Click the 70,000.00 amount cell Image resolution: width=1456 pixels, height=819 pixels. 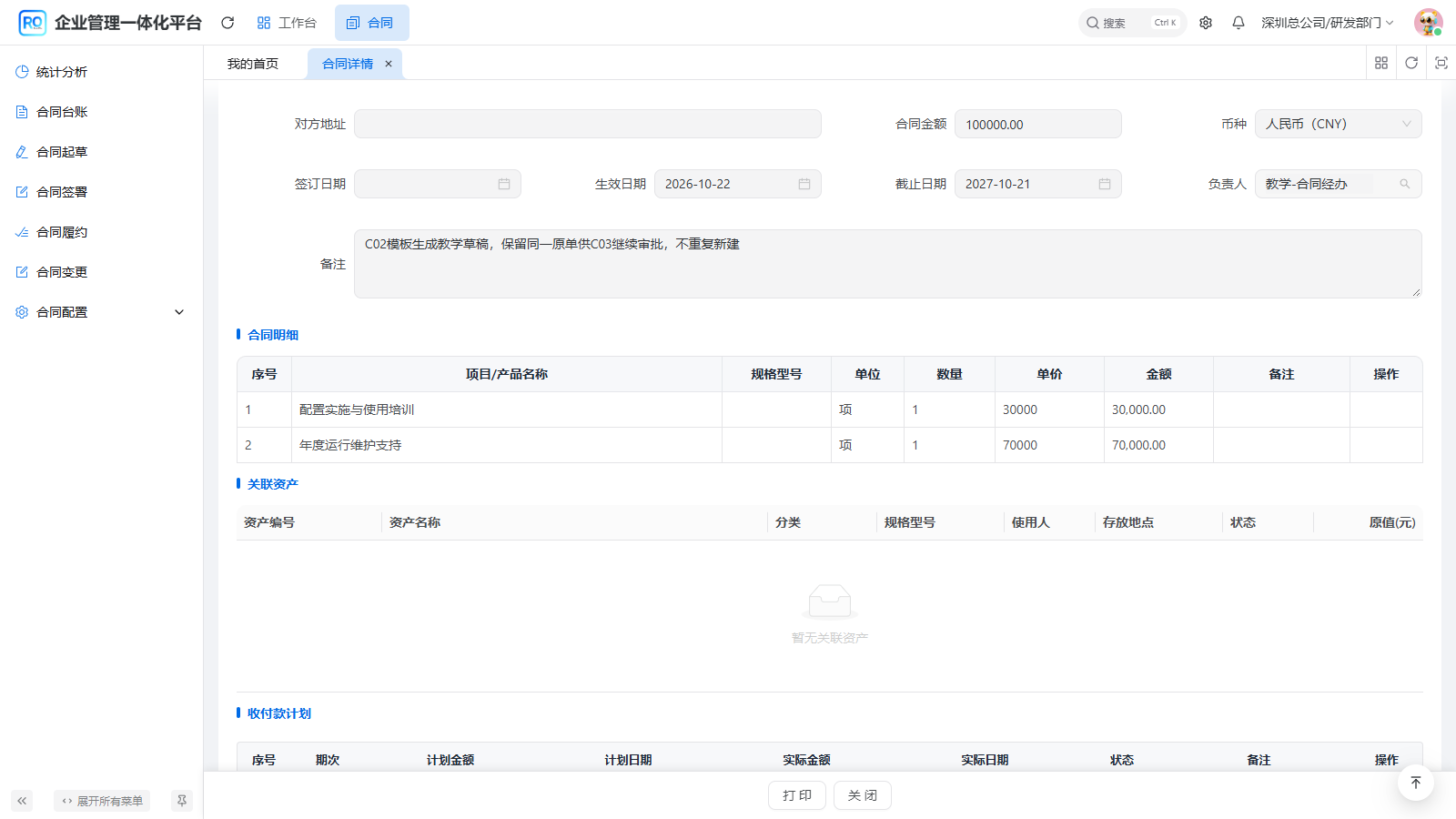pyautogui.click(x=1158, y=445)
